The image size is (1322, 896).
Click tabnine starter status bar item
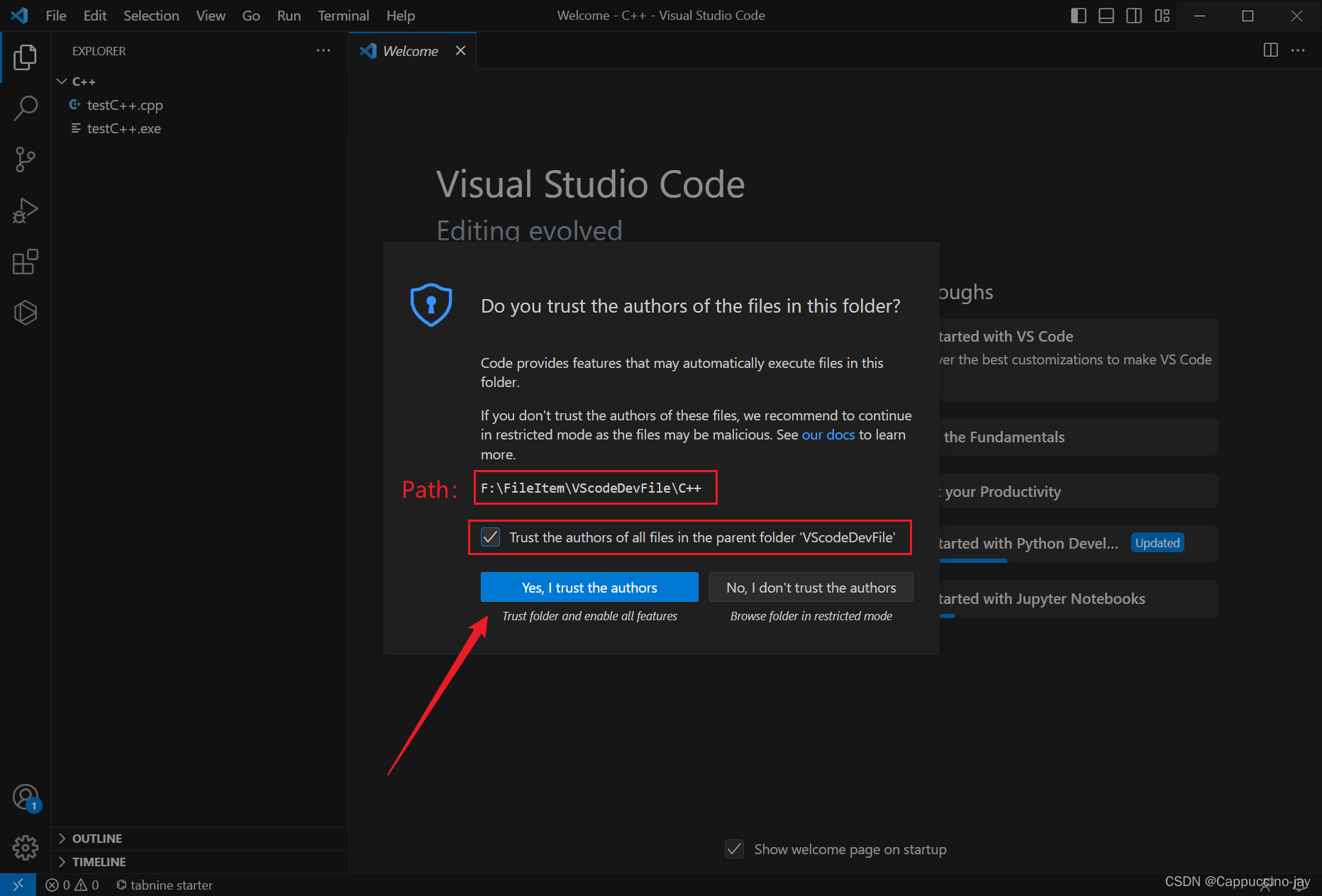[x=165, y=885]
